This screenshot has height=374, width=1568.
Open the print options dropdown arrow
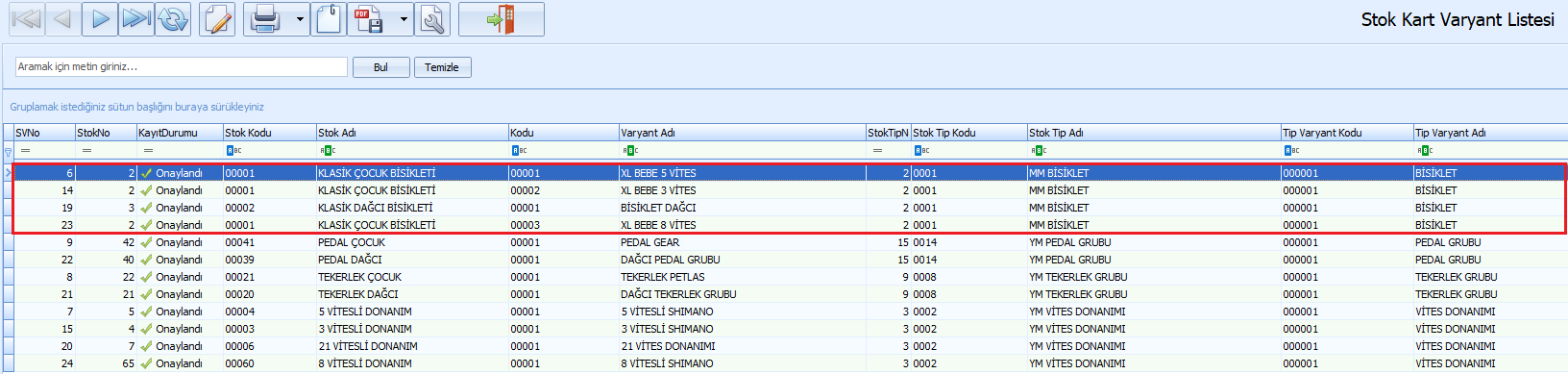click(299, 19)
